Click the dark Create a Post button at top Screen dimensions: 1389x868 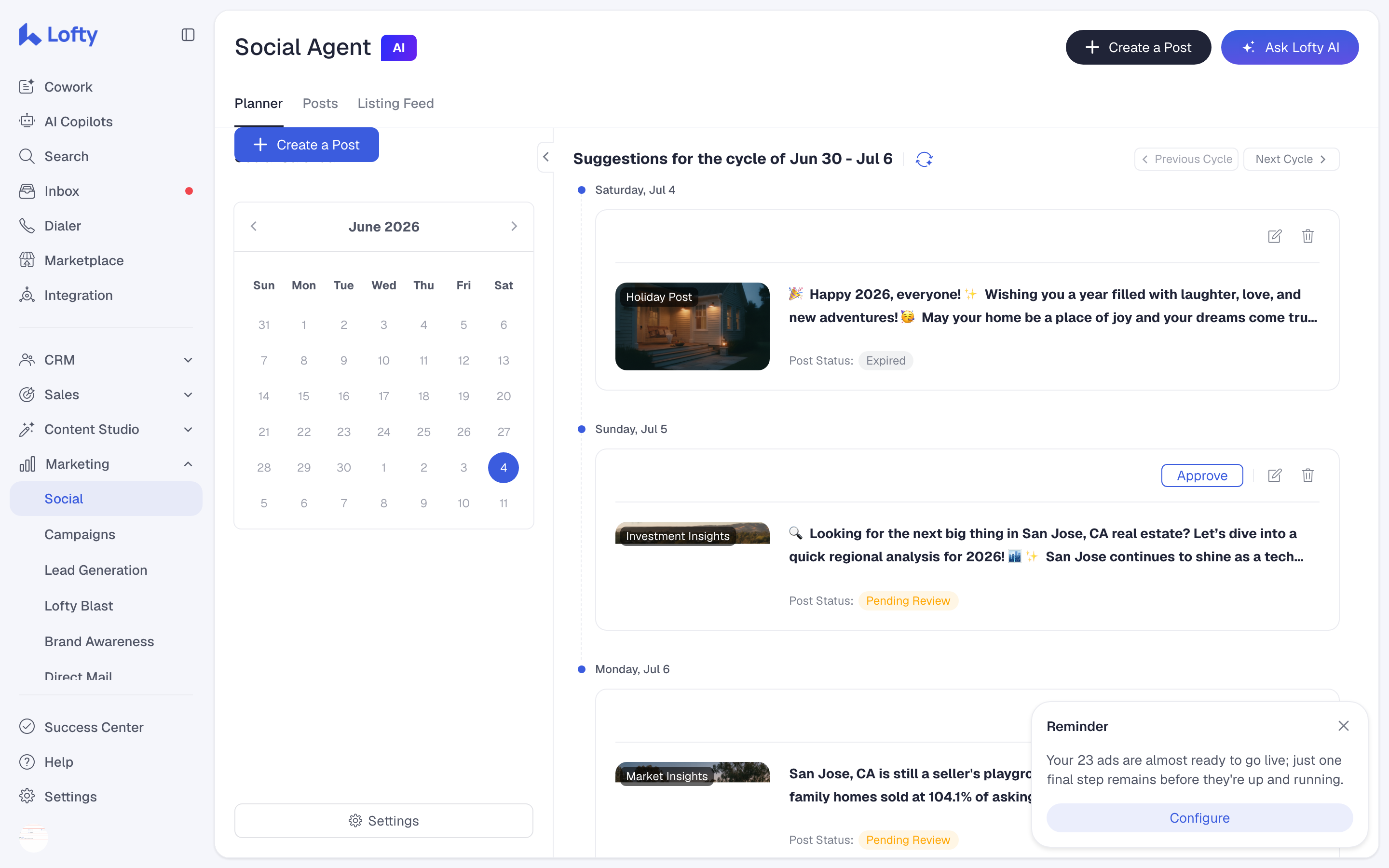1138,48
